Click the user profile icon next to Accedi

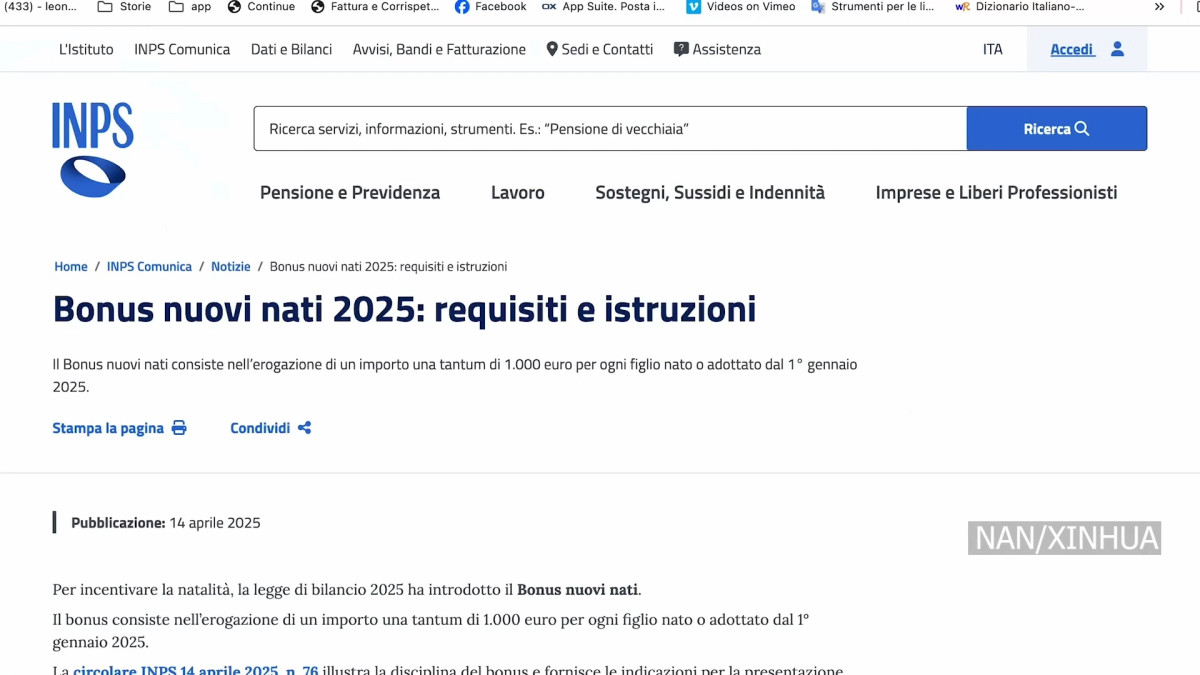(x=1117, y=49)
